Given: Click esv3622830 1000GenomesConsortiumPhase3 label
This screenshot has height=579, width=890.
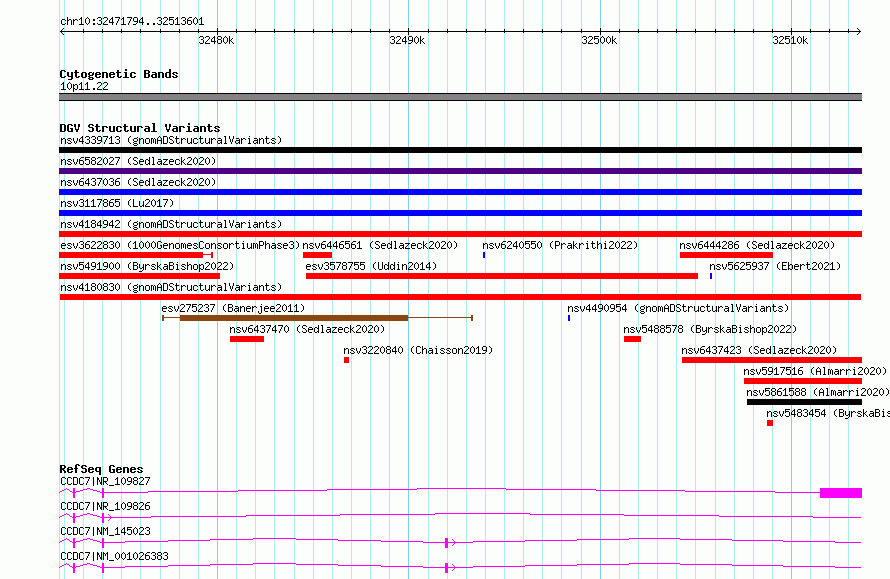Looking at the screenshot, I should [180, 245].
